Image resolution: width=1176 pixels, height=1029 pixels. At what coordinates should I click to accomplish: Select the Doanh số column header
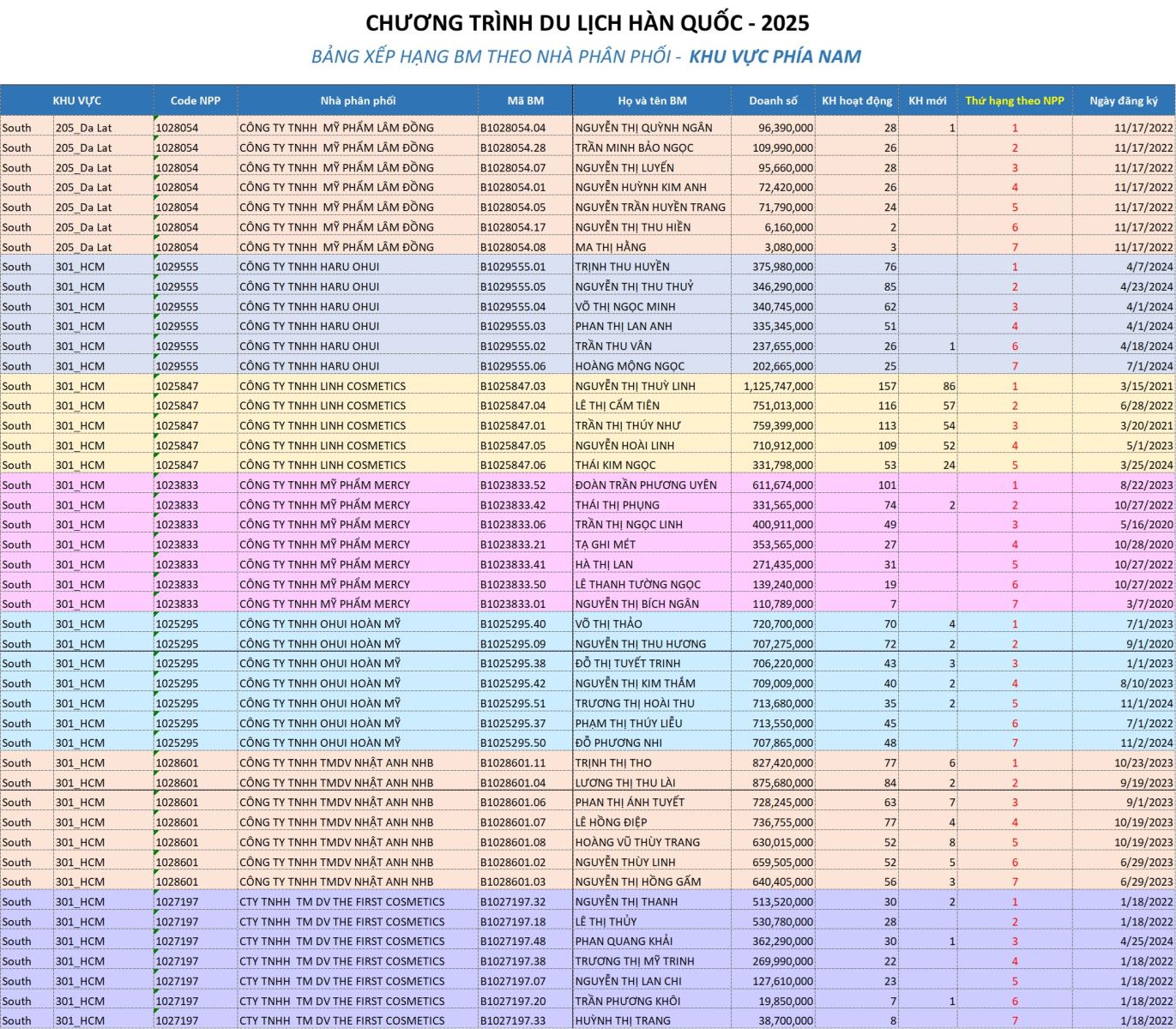point(773,100)
